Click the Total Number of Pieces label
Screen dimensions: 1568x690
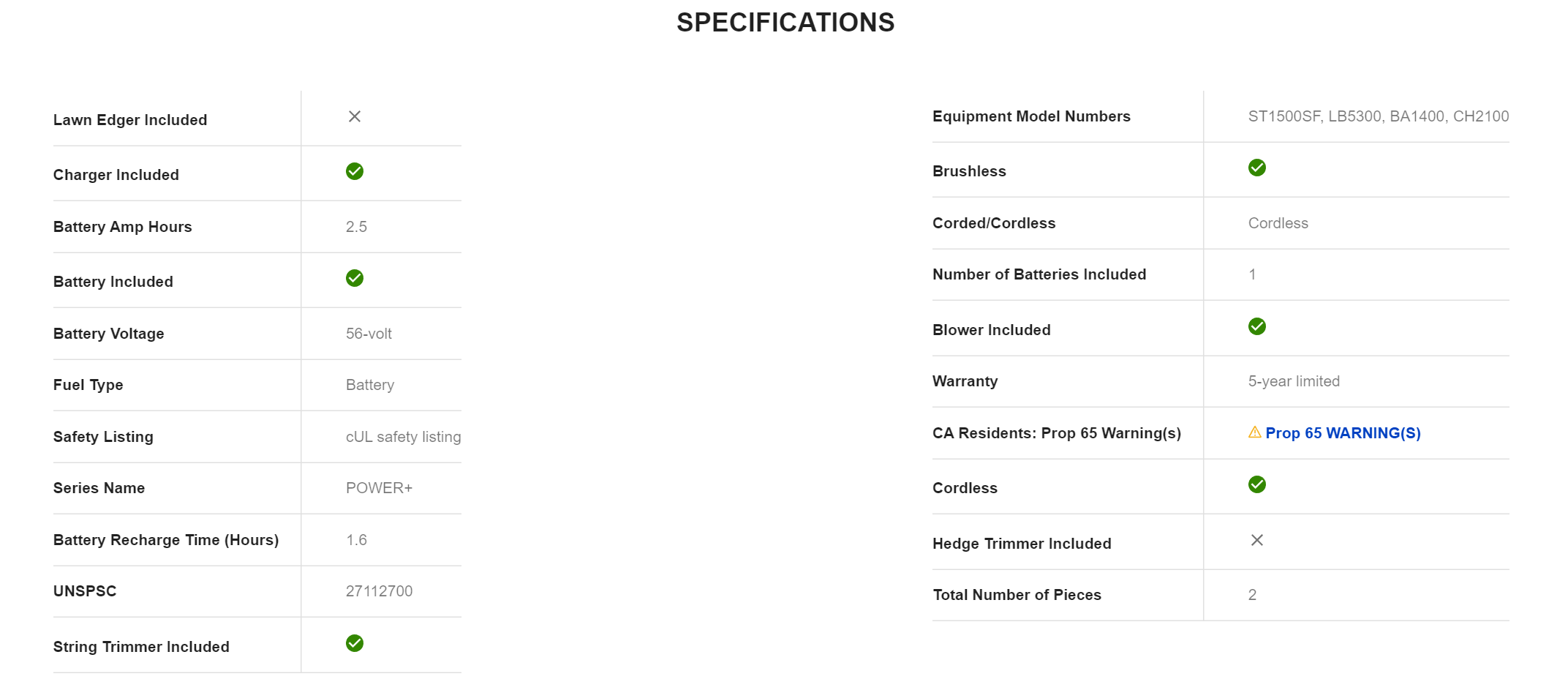[x=1017, y=595]
